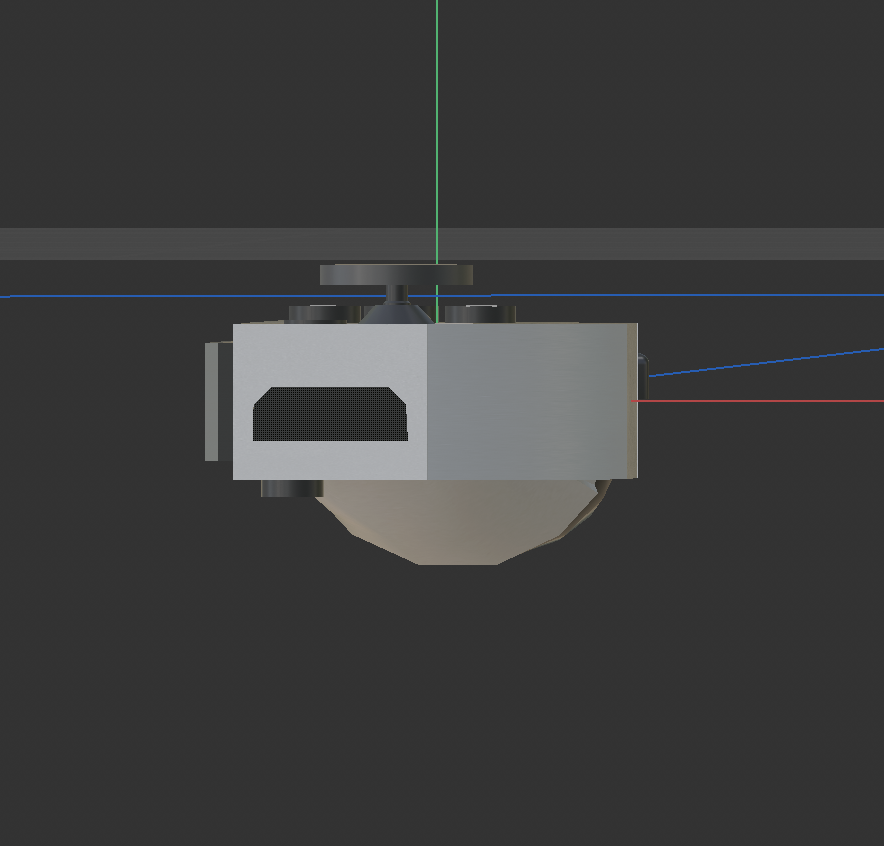The width and height of the screenshot is (884, 846).
Task: Click the blue horizontal axis line
Action: [150, 296]
